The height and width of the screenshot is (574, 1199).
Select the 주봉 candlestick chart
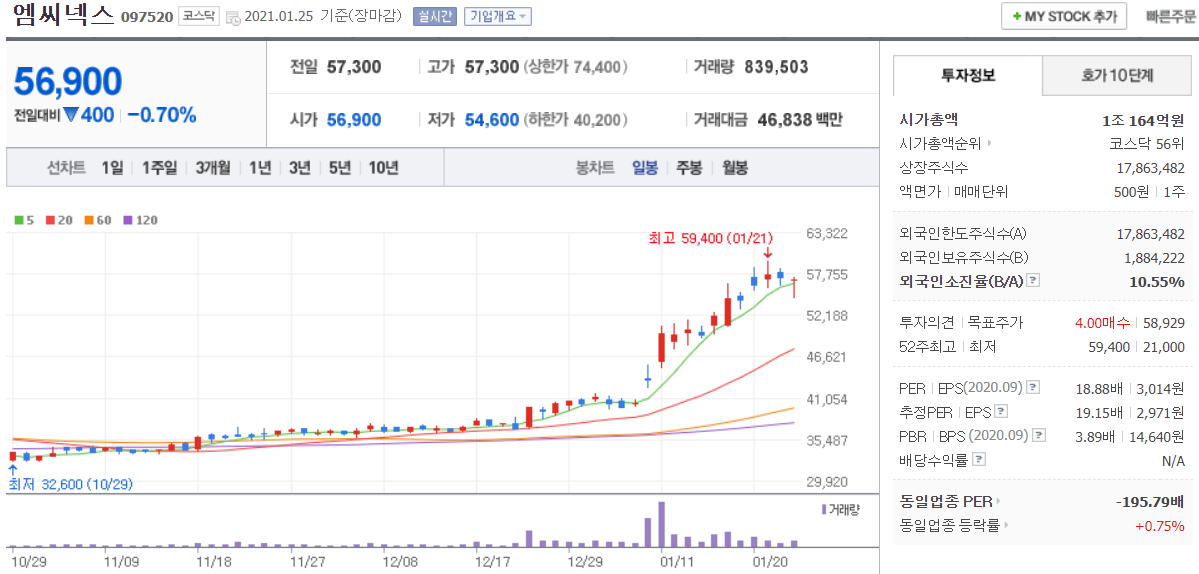689,168
